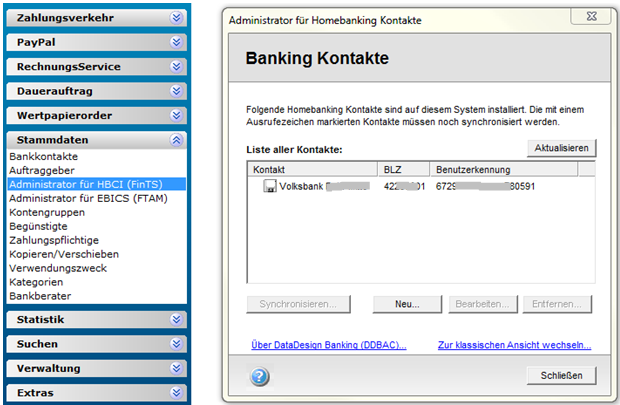Viewport: 620px width, 405px height.
Task: Click the Entfernen... button
Action: pos(557,304)
